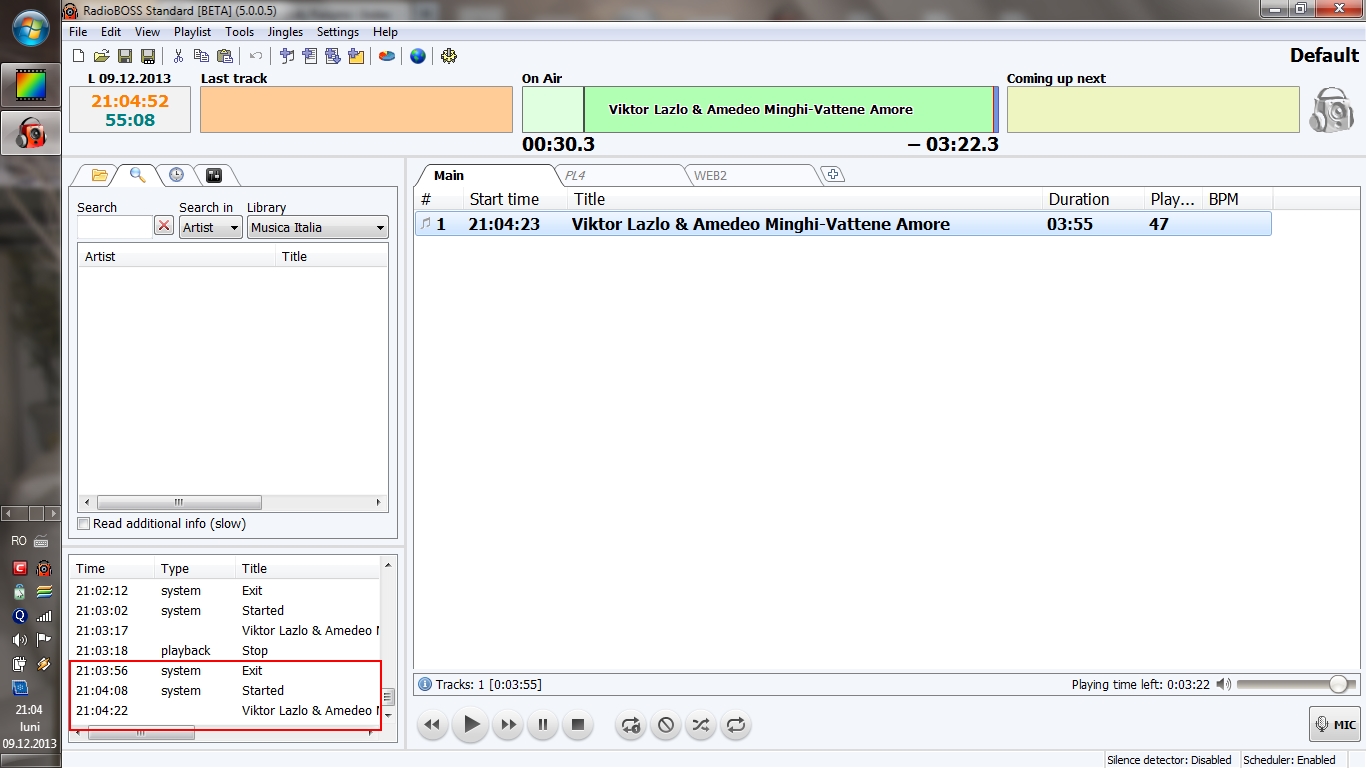Skip to next track button

tap(509, 725)
